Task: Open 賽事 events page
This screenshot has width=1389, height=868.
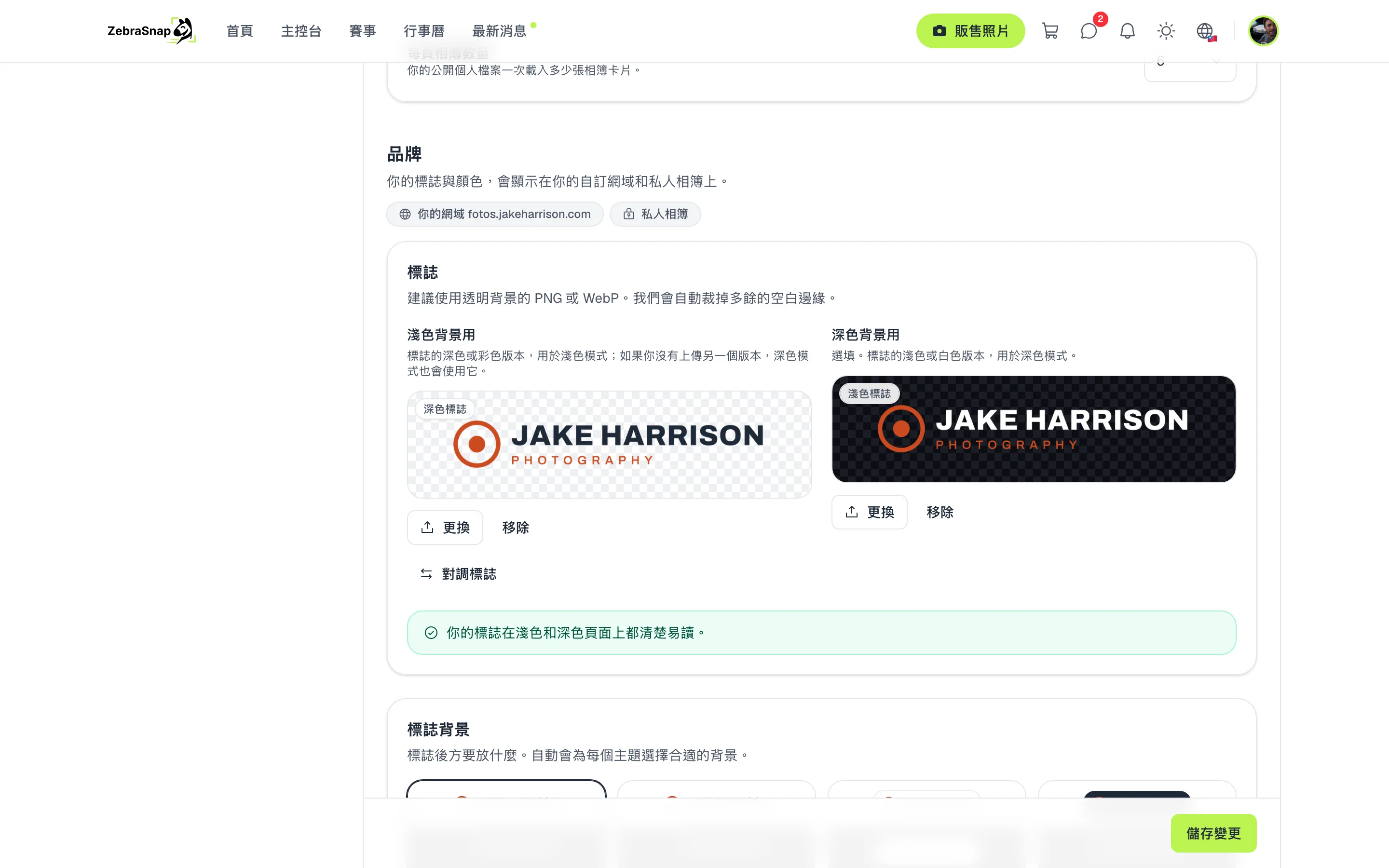Action: point(362,31)
